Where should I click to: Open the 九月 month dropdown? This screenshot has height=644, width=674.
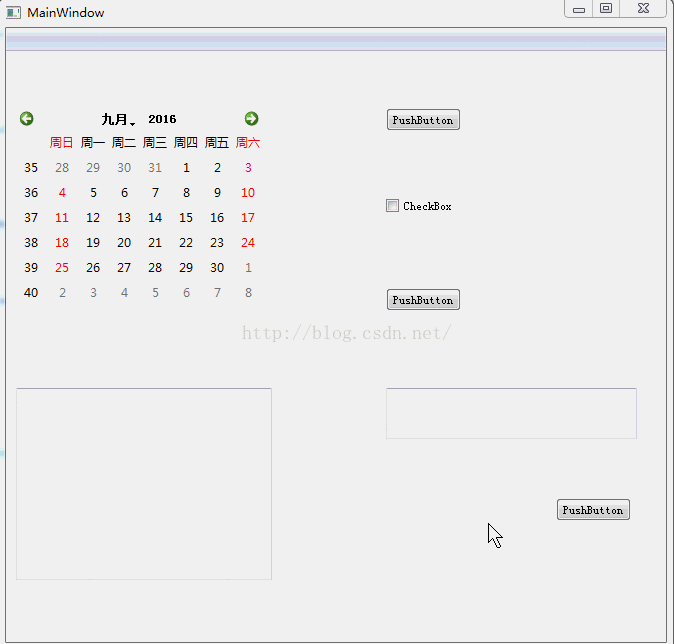click(118, 119)
